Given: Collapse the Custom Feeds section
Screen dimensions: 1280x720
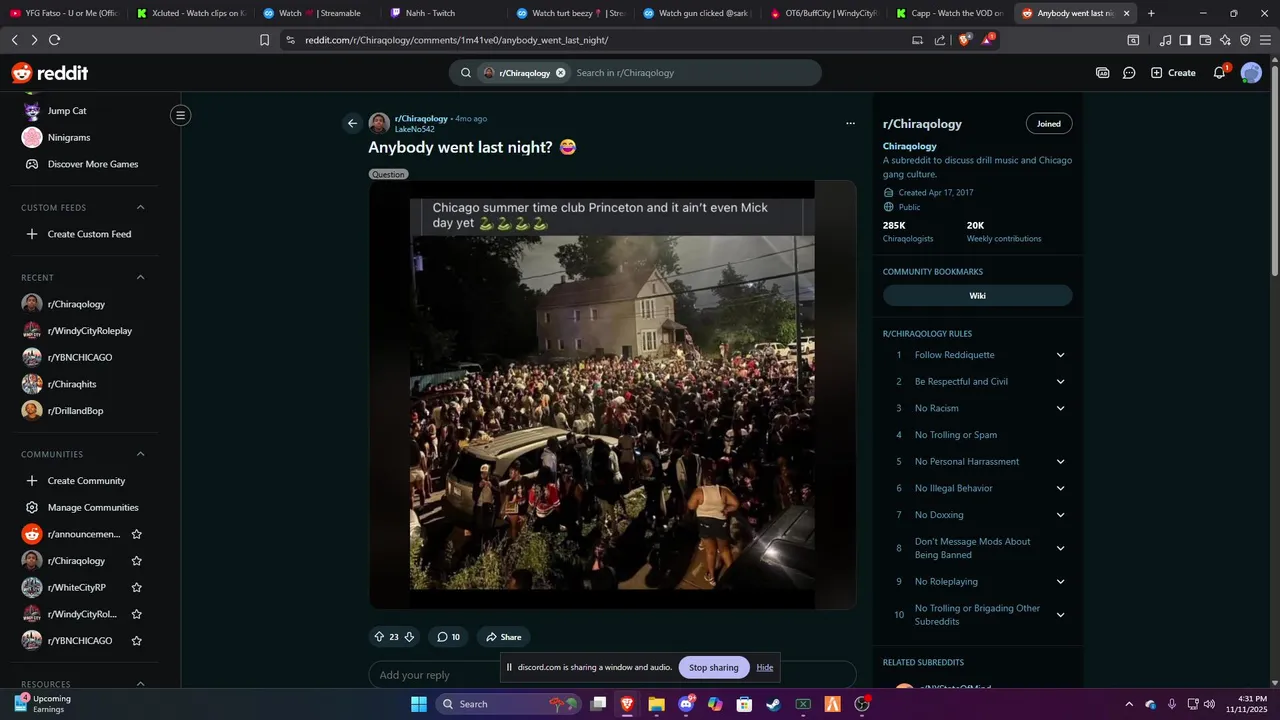Looking at the screenshot, I should (x=140, y=208).
